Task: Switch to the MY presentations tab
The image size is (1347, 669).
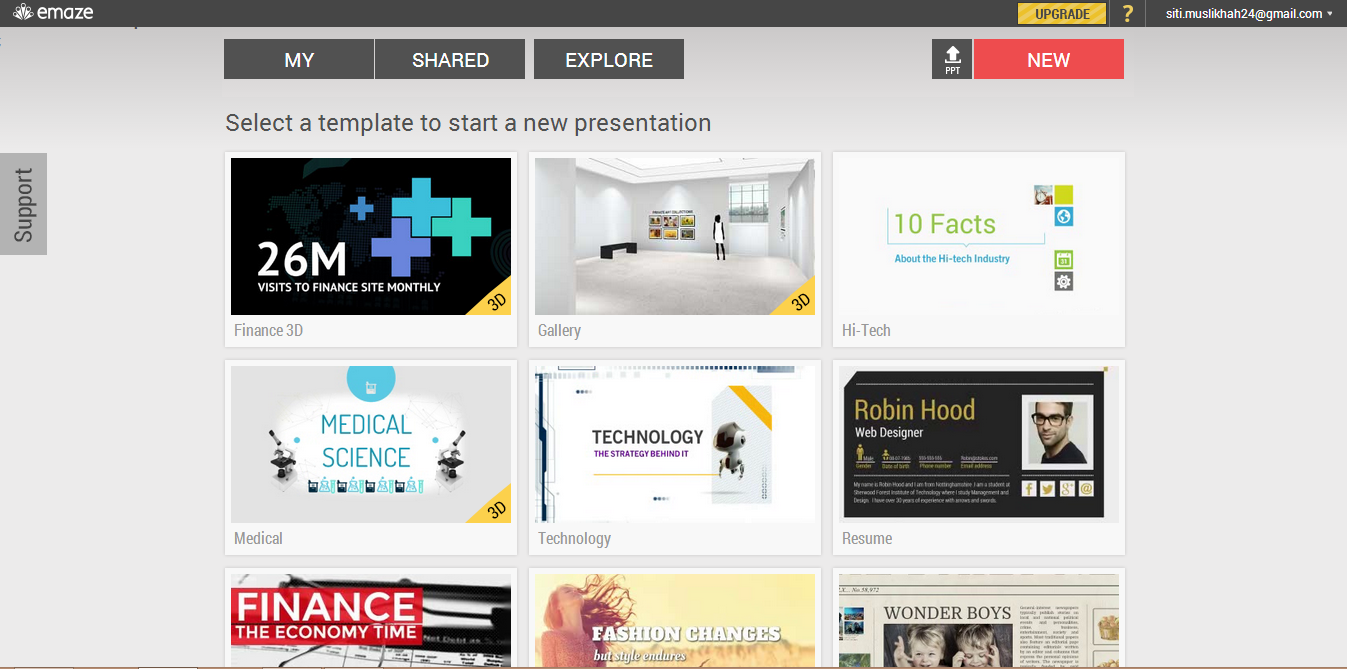Action: pos(299,59)
